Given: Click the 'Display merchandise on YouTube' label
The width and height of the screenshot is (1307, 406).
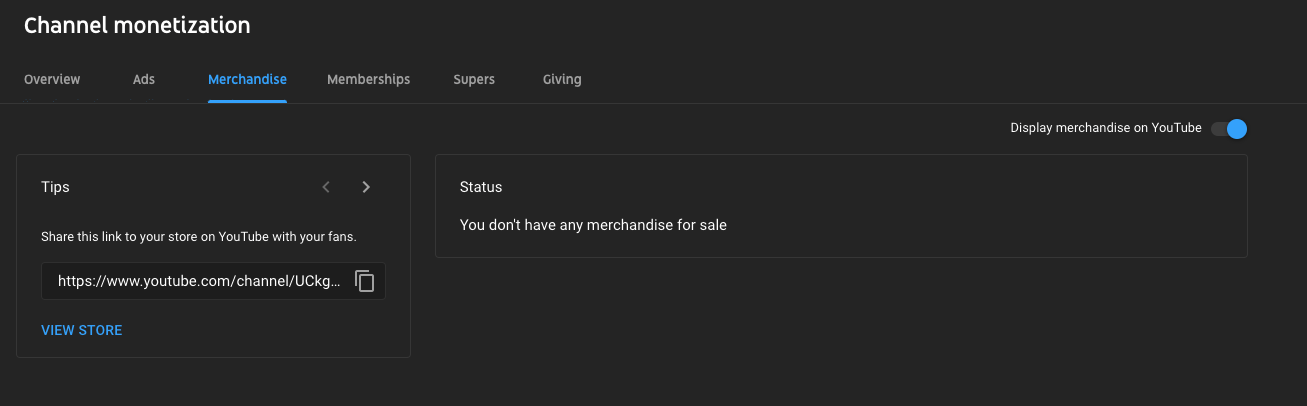Looking at the screenshot, I should point(1105,128).
